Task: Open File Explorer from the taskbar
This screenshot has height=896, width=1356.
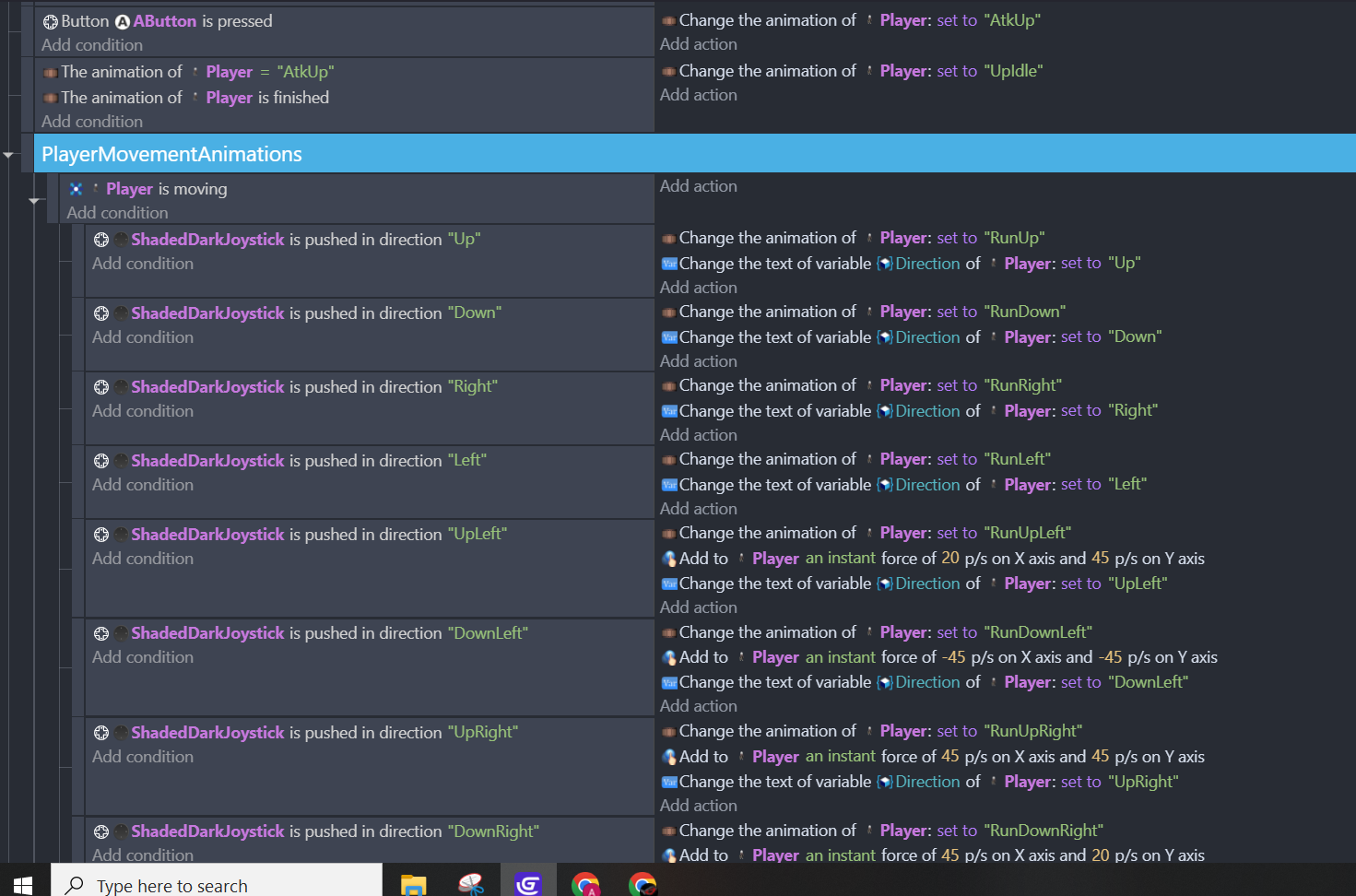Action: [x=414, y=884]
